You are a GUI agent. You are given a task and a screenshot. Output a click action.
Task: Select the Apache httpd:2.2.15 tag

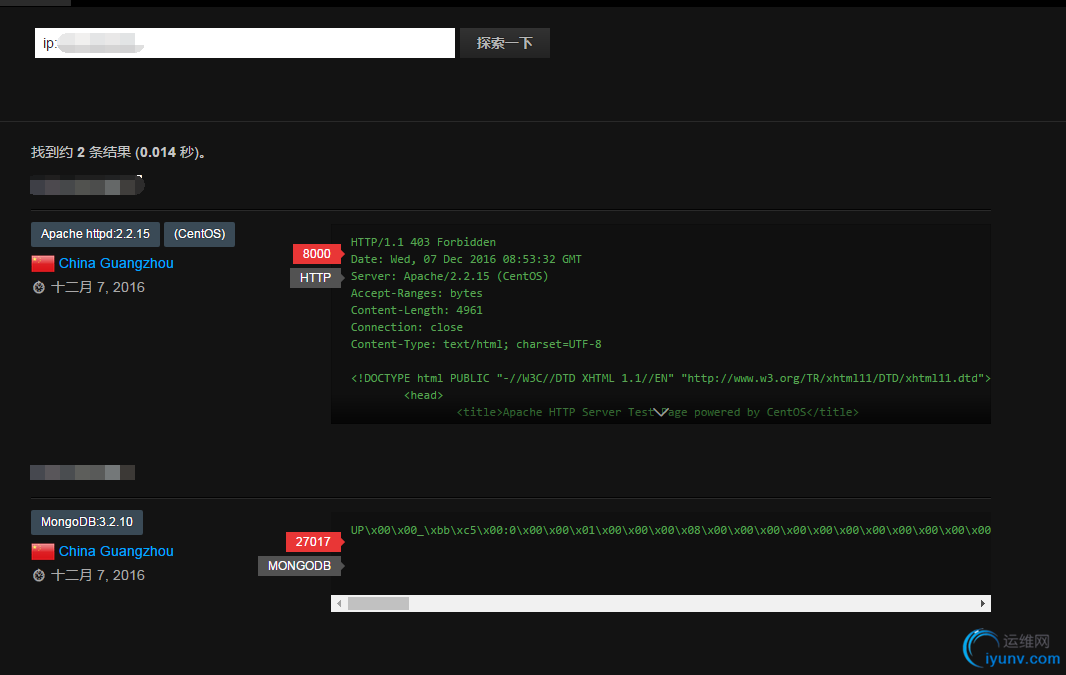[x=95, y=234]
